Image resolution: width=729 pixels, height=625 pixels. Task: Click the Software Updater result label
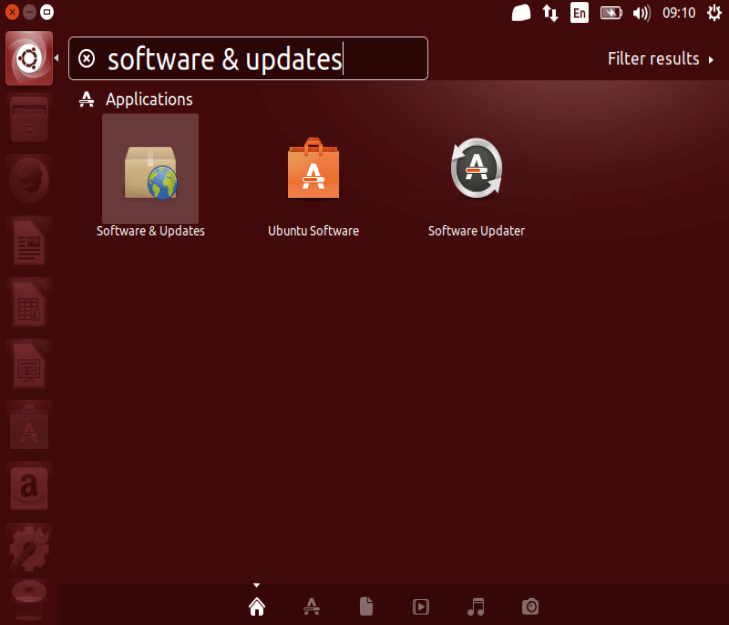pos(476,231)
